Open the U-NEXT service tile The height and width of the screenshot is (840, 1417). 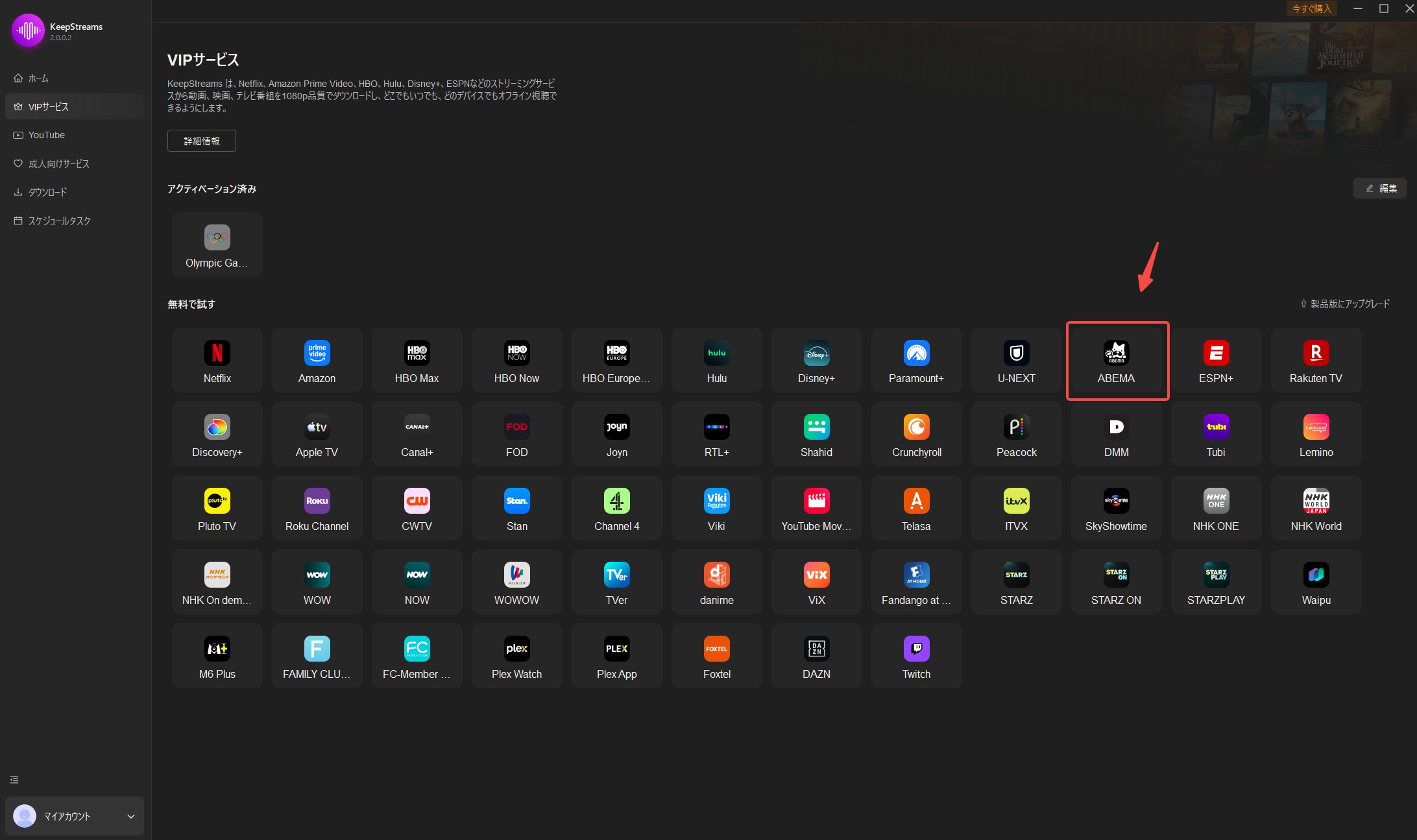click(1016, 361)
